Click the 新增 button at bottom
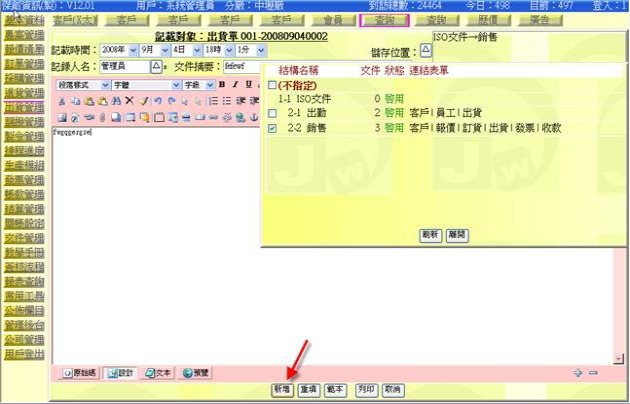 click(282, 390)
